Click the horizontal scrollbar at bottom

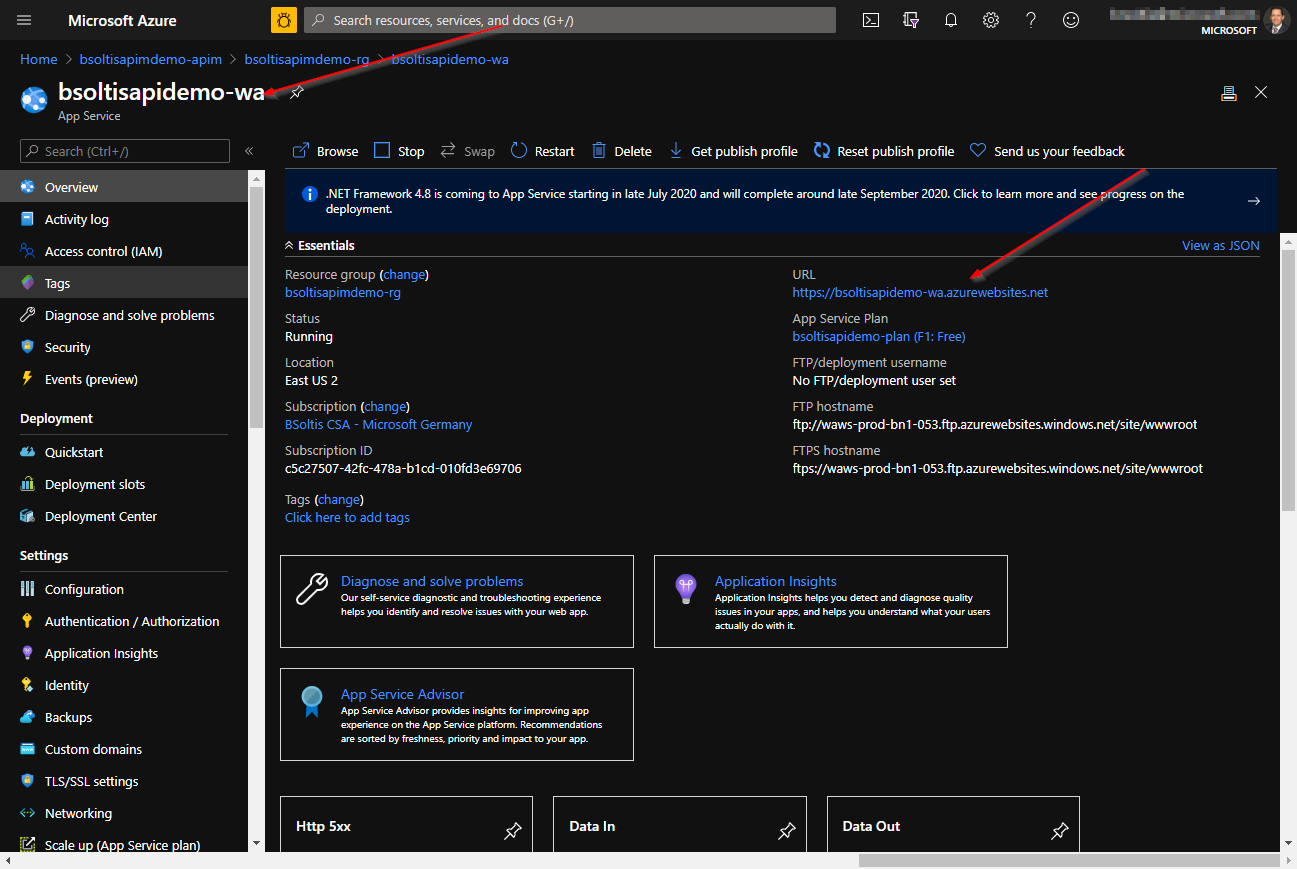(x=1068, y=860)
